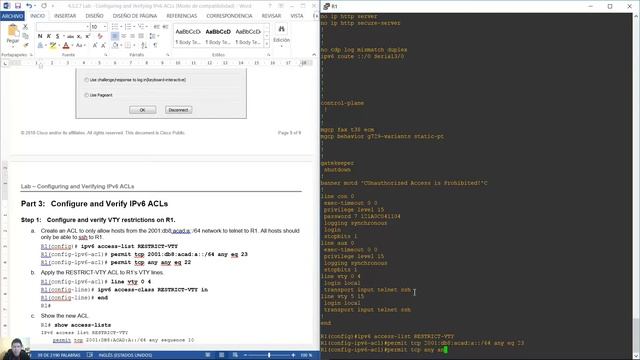Image resolution: width=640 pixels, height=360 pixels.
Task: Click the text effects A icon
Action: pyautogui.click(x=40, y=45)
